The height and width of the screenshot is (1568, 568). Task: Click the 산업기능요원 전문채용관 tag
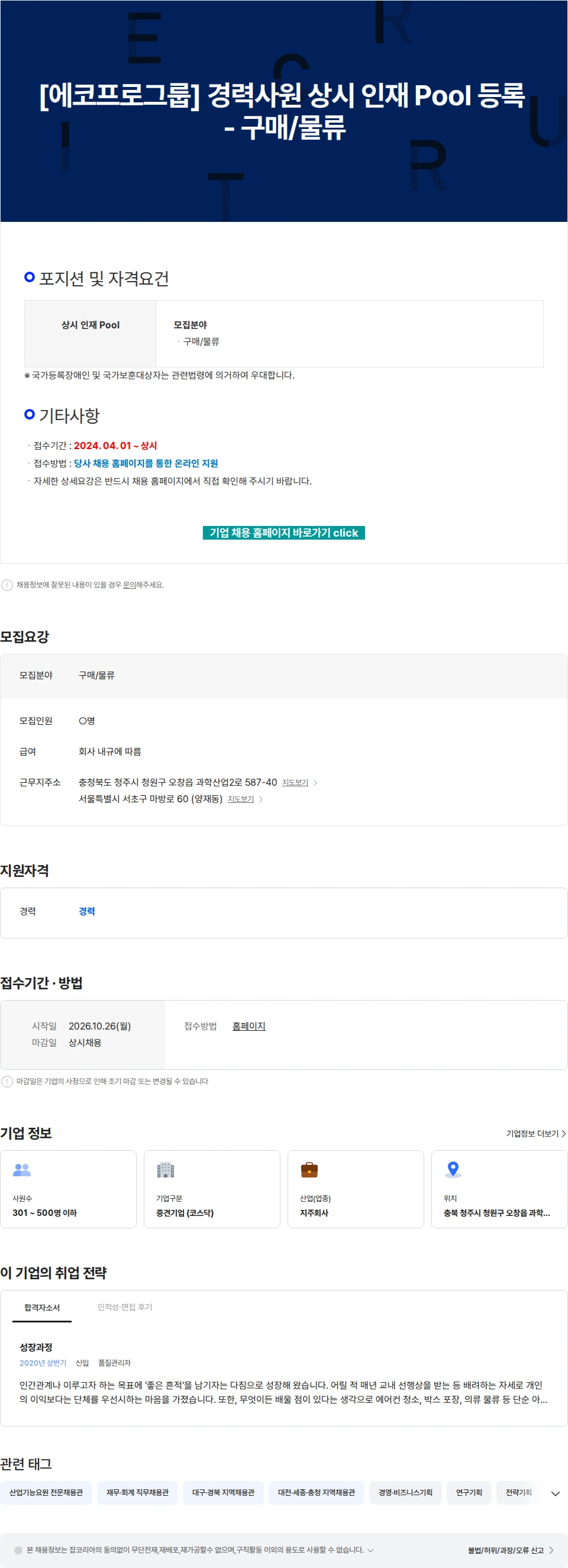46,1492
